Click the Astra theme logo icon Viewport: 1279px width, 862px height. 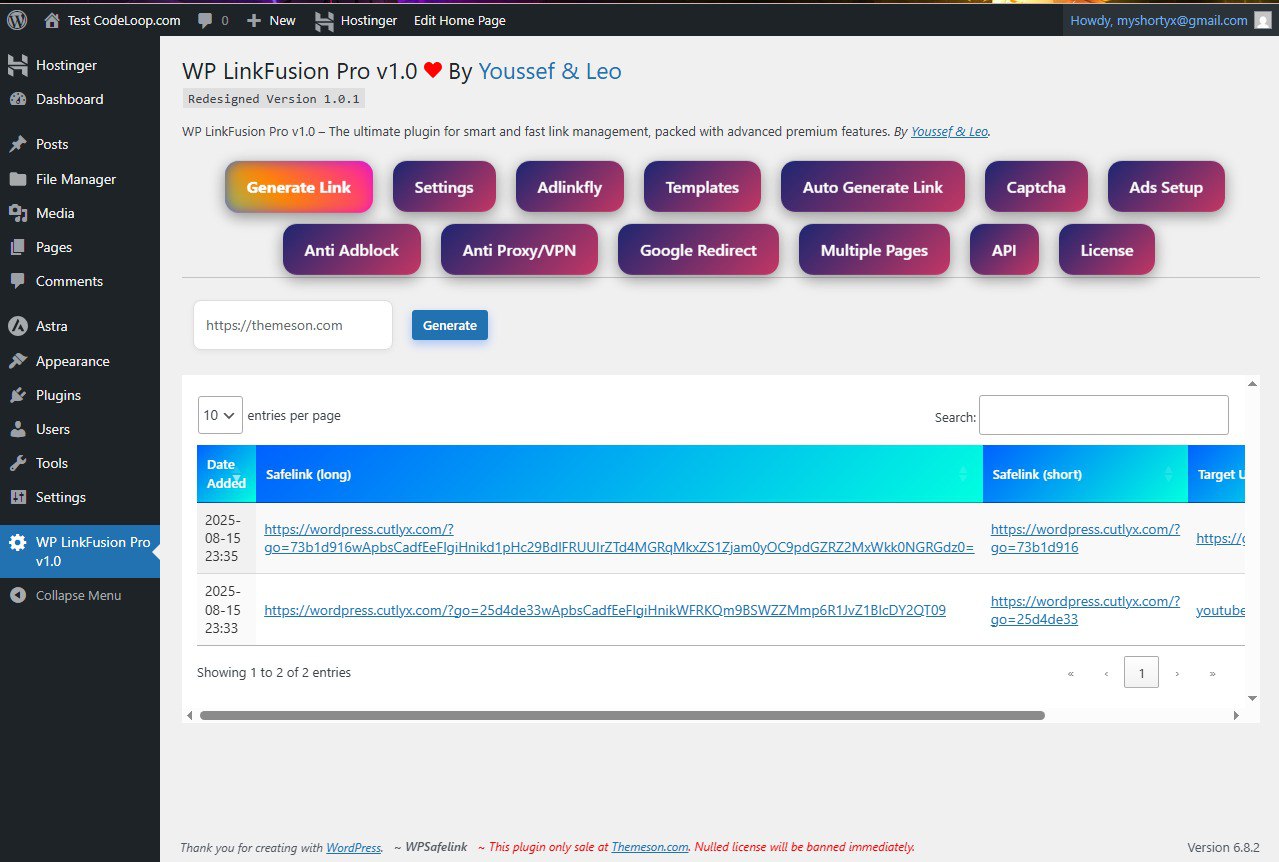(x=17, y=326)
